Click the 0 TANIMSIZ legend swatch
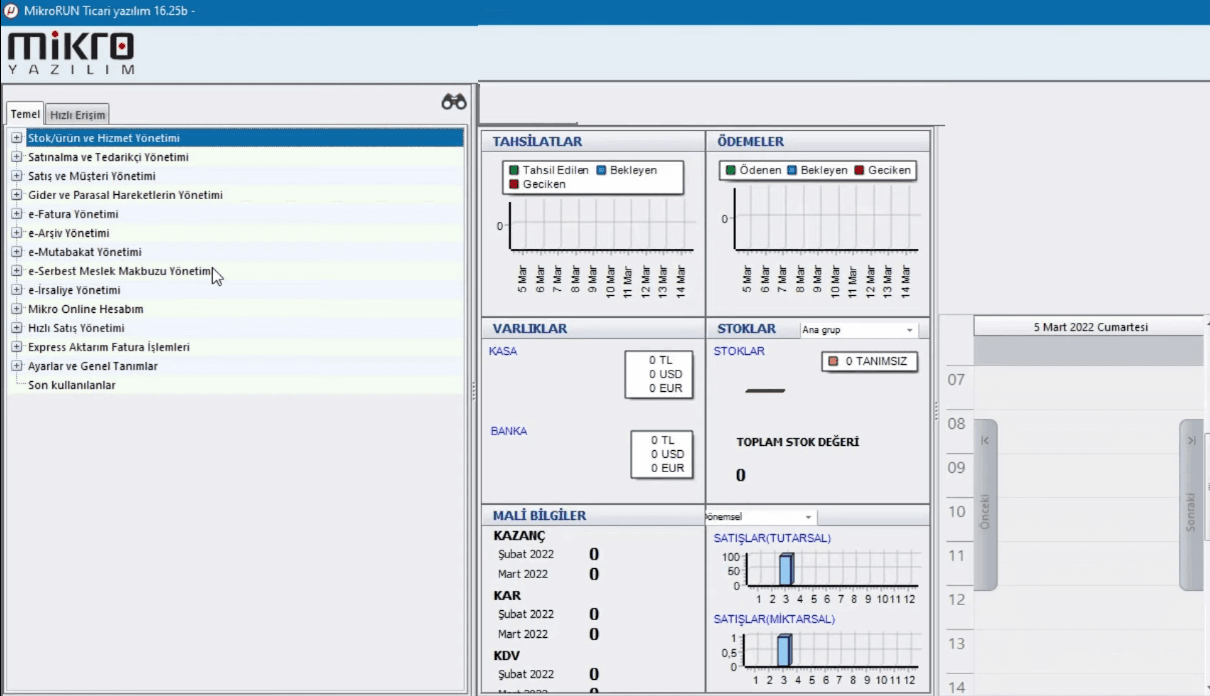Viewport: 1210px width, 696px height. 833,361
